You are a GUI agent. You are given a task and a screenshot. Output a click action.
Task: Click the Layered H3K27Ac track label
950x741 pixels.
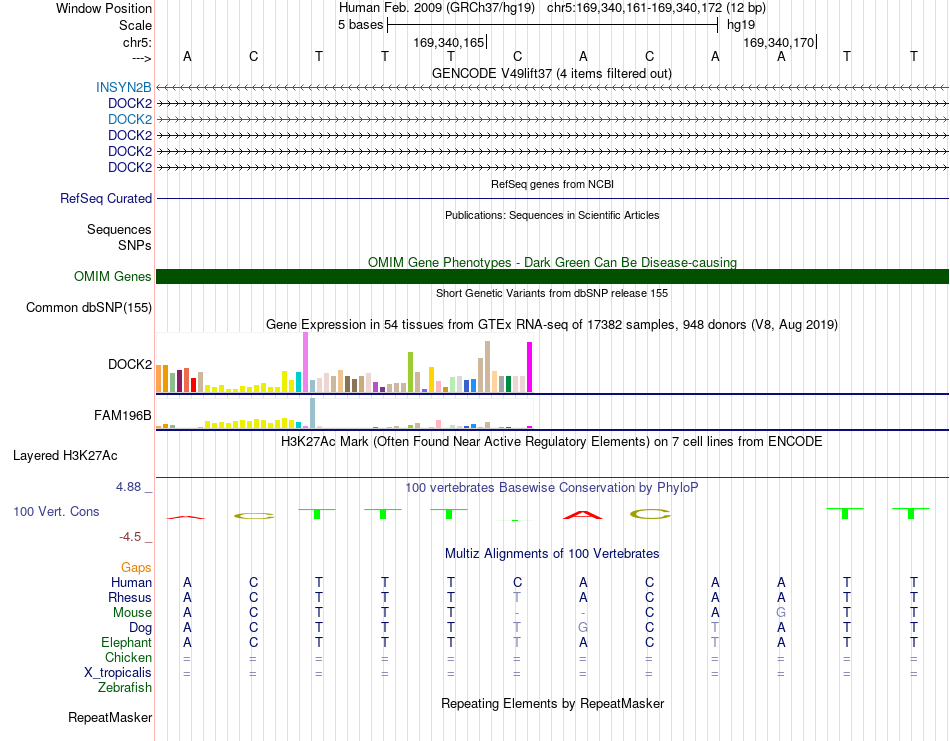coord(65,456)
